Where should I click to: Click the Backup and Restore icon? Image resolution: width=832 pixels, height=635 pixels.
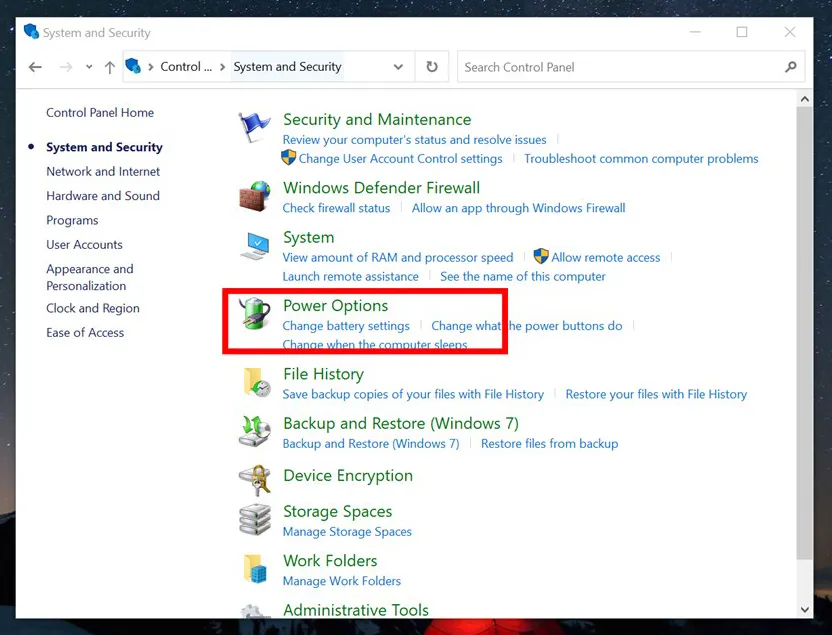(x=255, y=431)
